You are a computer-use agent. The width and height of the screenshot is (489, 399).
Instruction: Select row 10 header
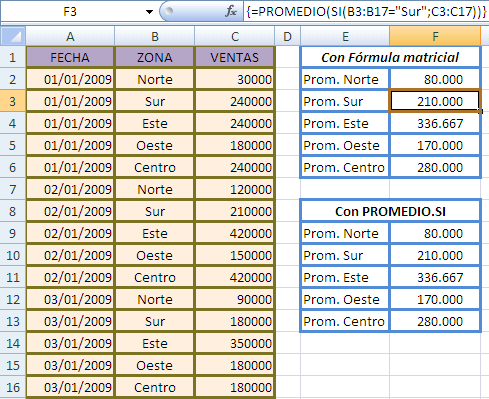(x=13, y=255)
